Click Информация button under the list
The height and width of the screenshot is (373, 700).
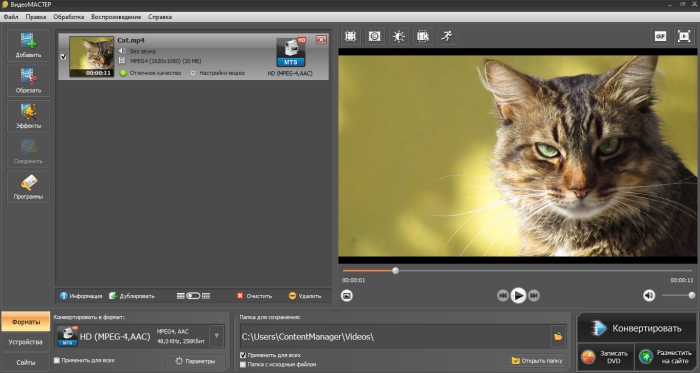coord(81,296)
